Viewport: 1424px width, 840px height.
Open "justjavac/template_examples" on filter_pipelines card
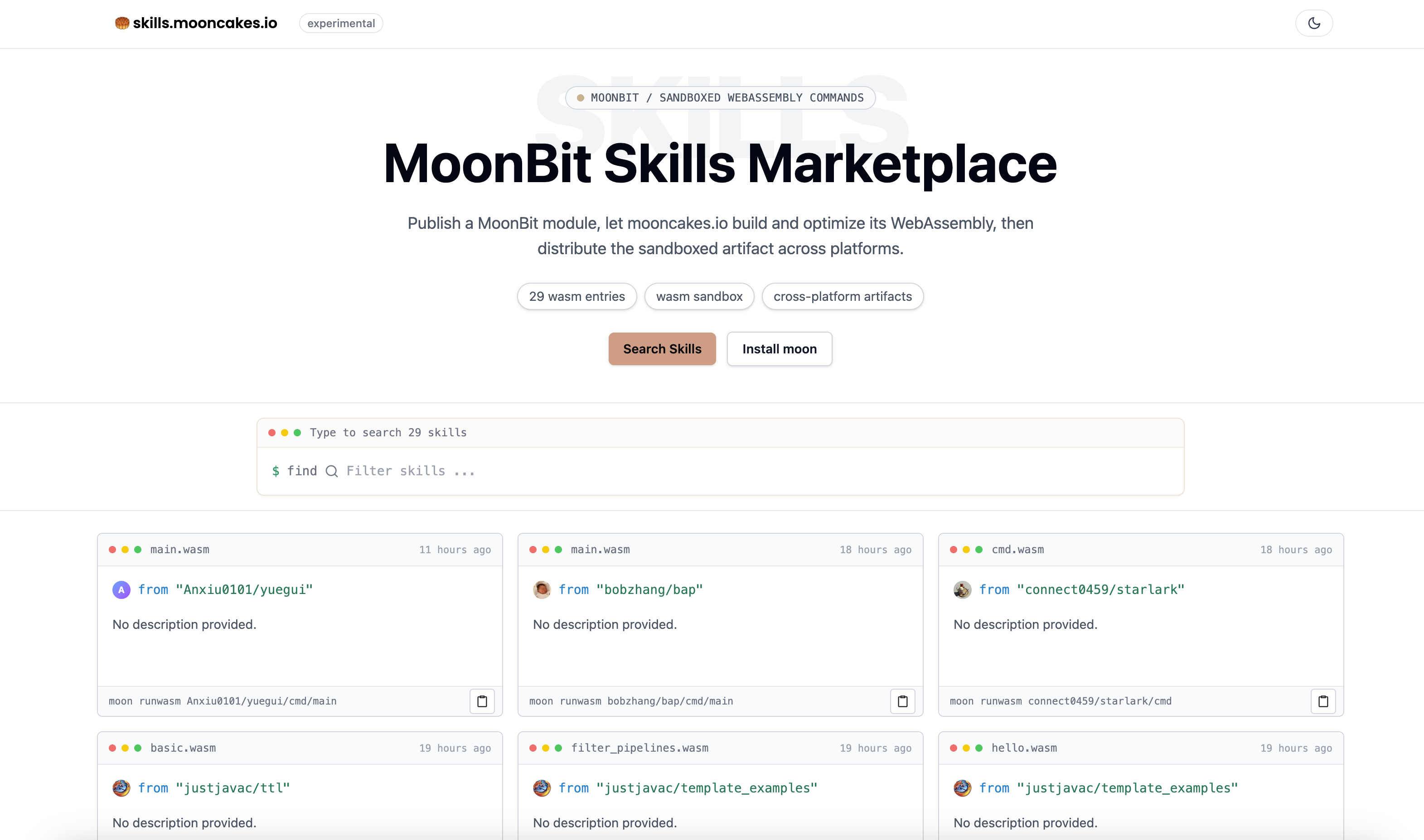(707, 788)
